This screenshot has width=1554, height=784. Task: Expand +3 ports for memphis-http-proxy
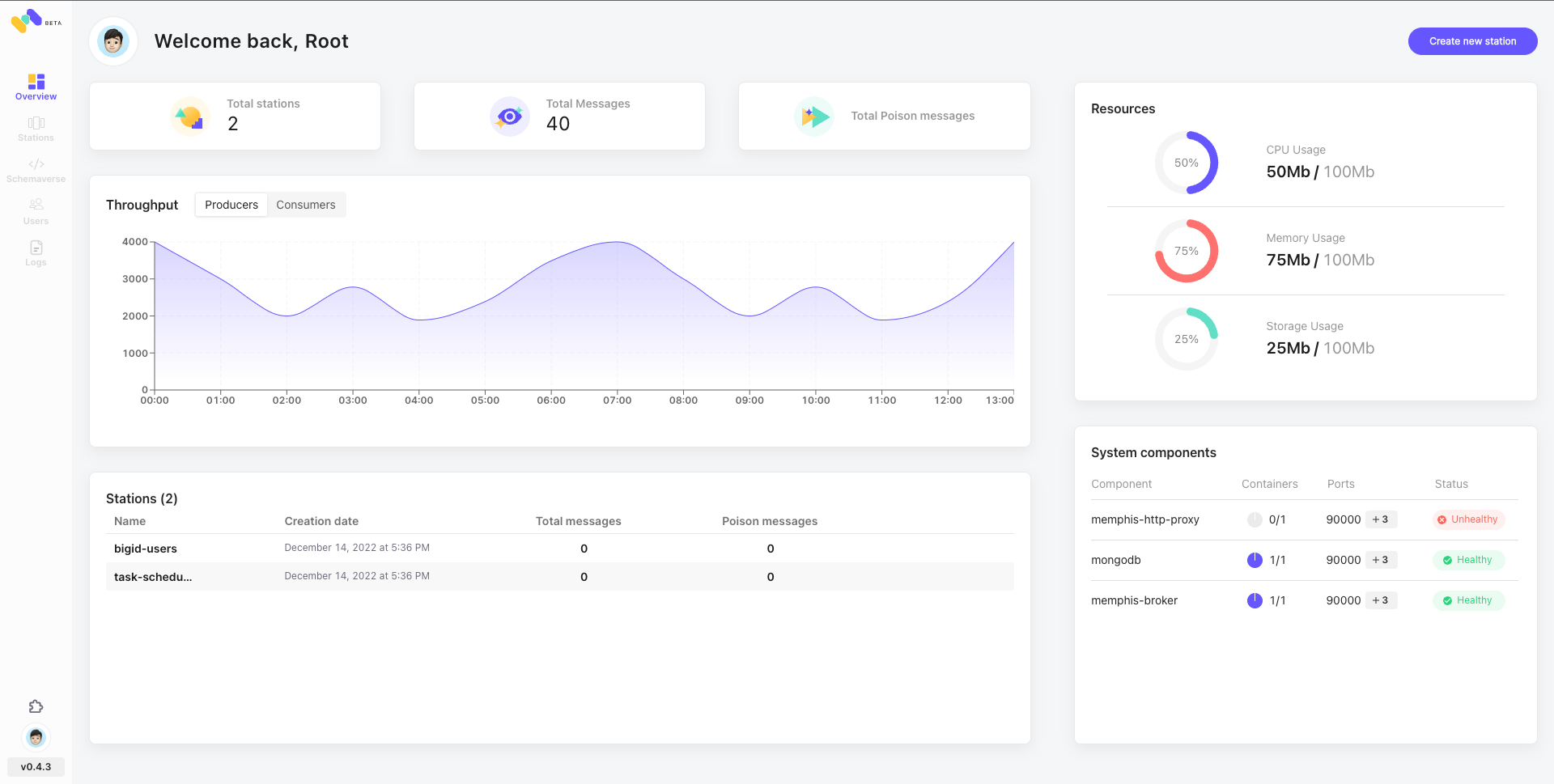[1380, 519]
